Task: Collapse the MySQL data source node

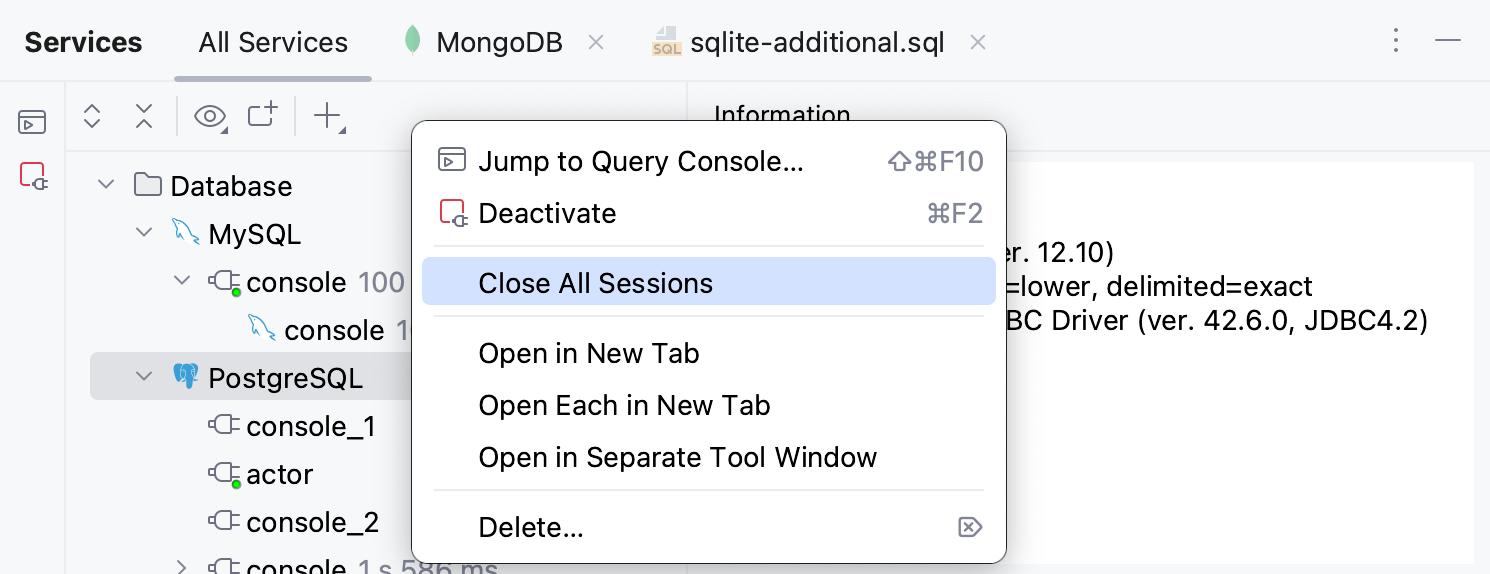Action: coord(144,233)
